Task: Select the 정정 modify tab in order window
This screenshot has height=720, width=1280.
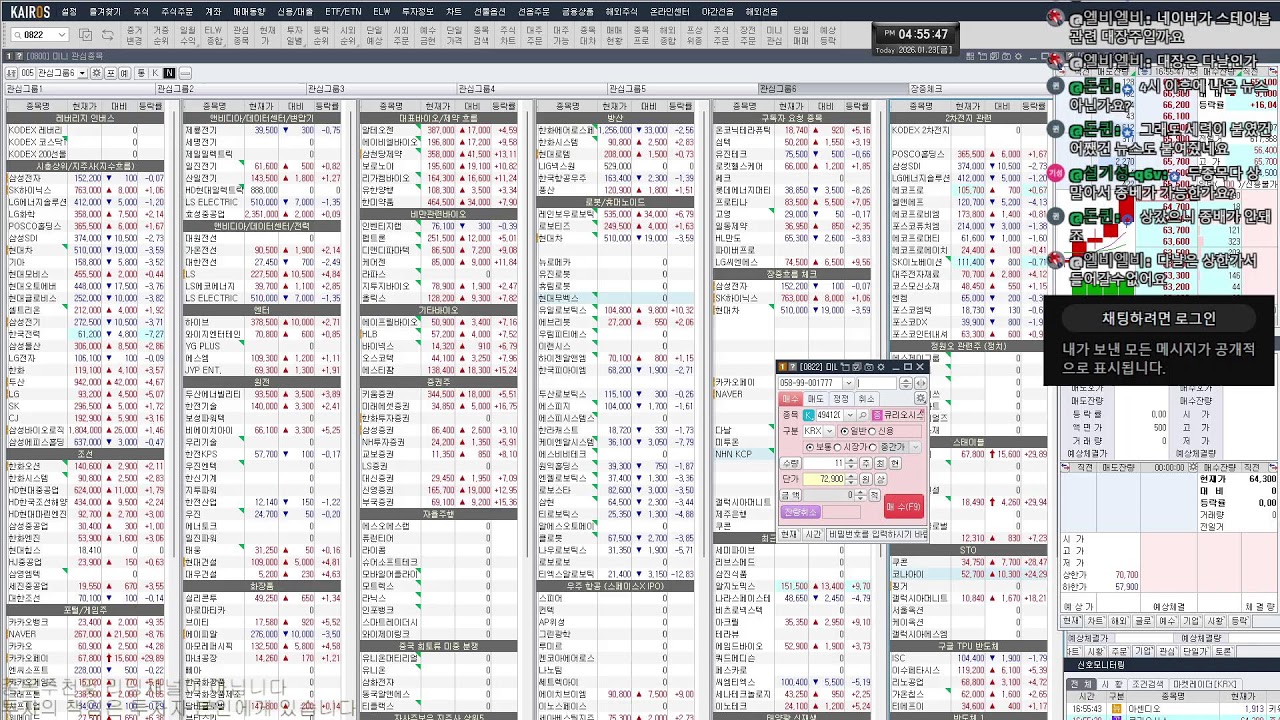Action: point(841,399)
